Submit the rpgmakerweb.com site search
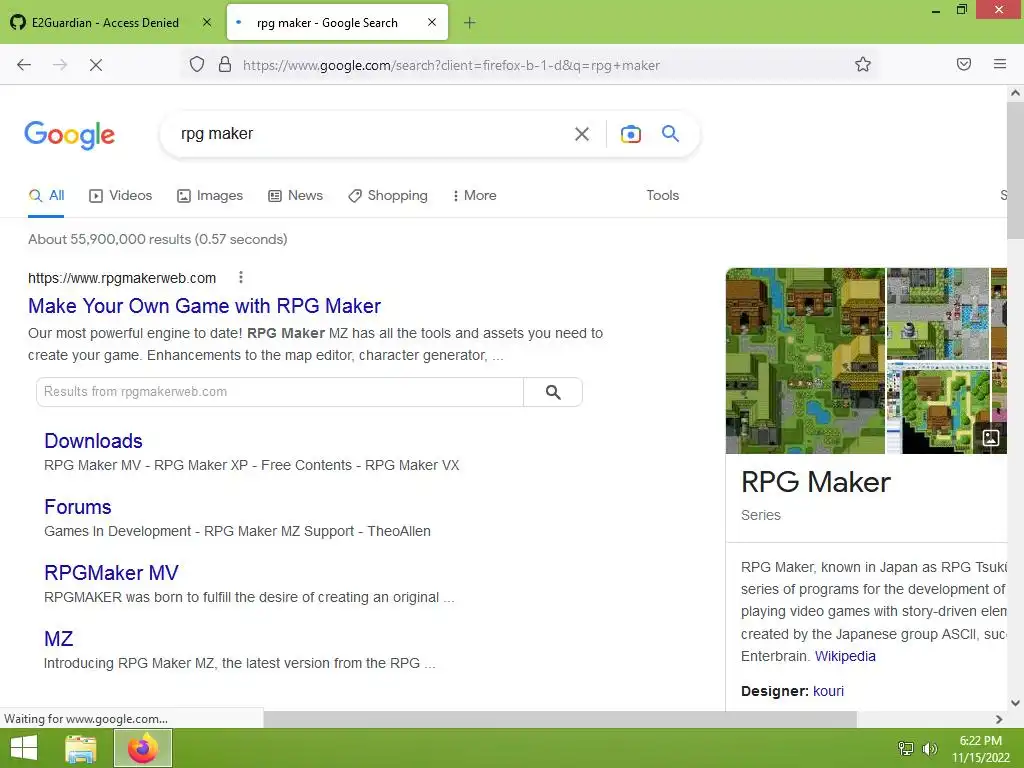 point(553,392)
